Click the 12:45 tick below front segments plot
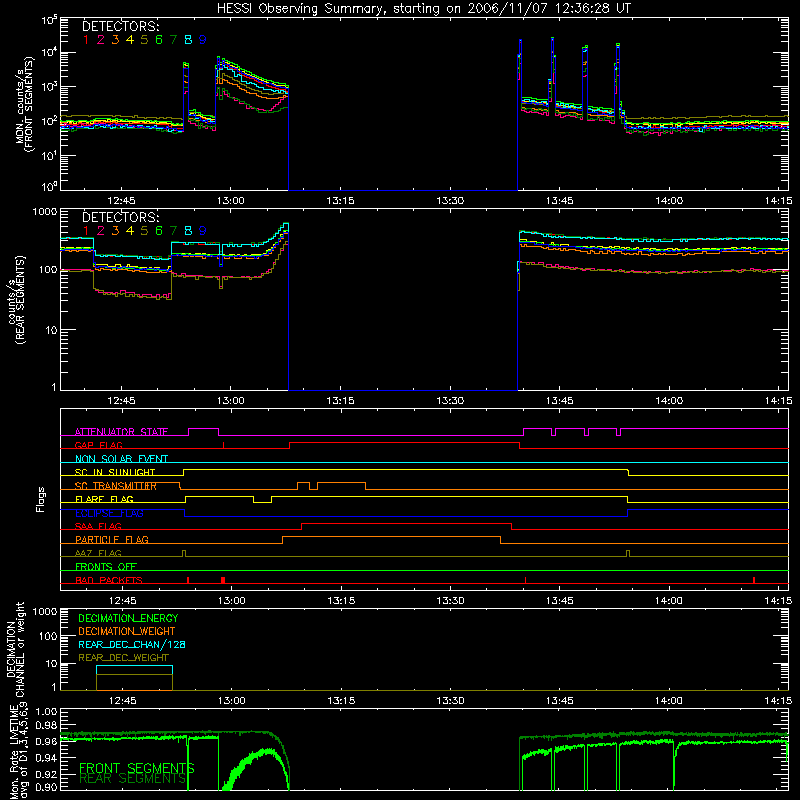Screen dimensions: 800x800 (x=121, y=201)
